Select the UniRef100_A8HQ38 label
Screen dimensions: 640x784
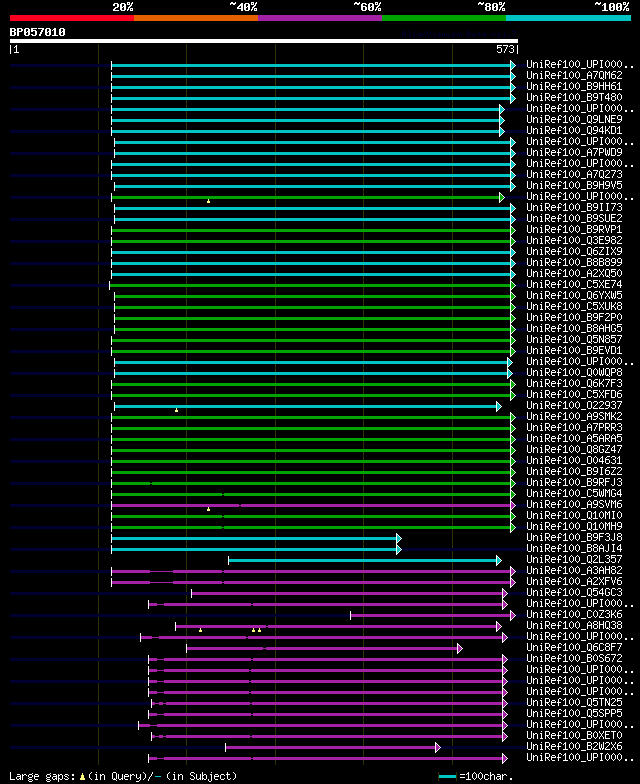click(574, 626)
